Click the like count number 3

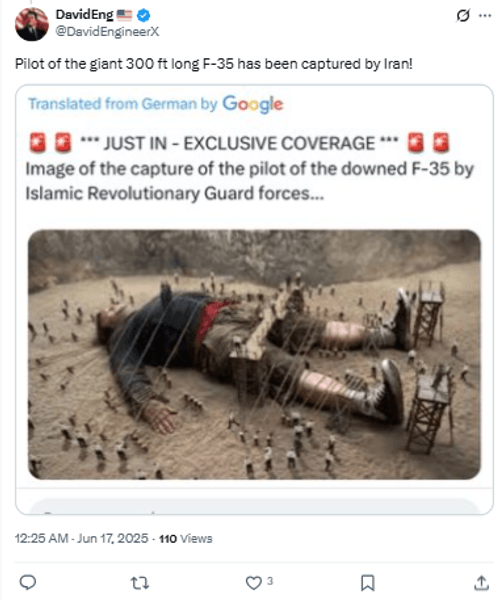[270, 581]
